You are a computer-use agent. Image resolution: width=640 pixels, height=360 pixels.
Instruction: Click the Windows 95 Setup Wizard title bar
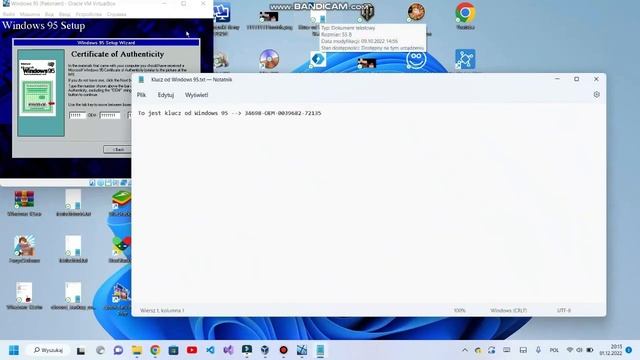click(x=106, y=42)
